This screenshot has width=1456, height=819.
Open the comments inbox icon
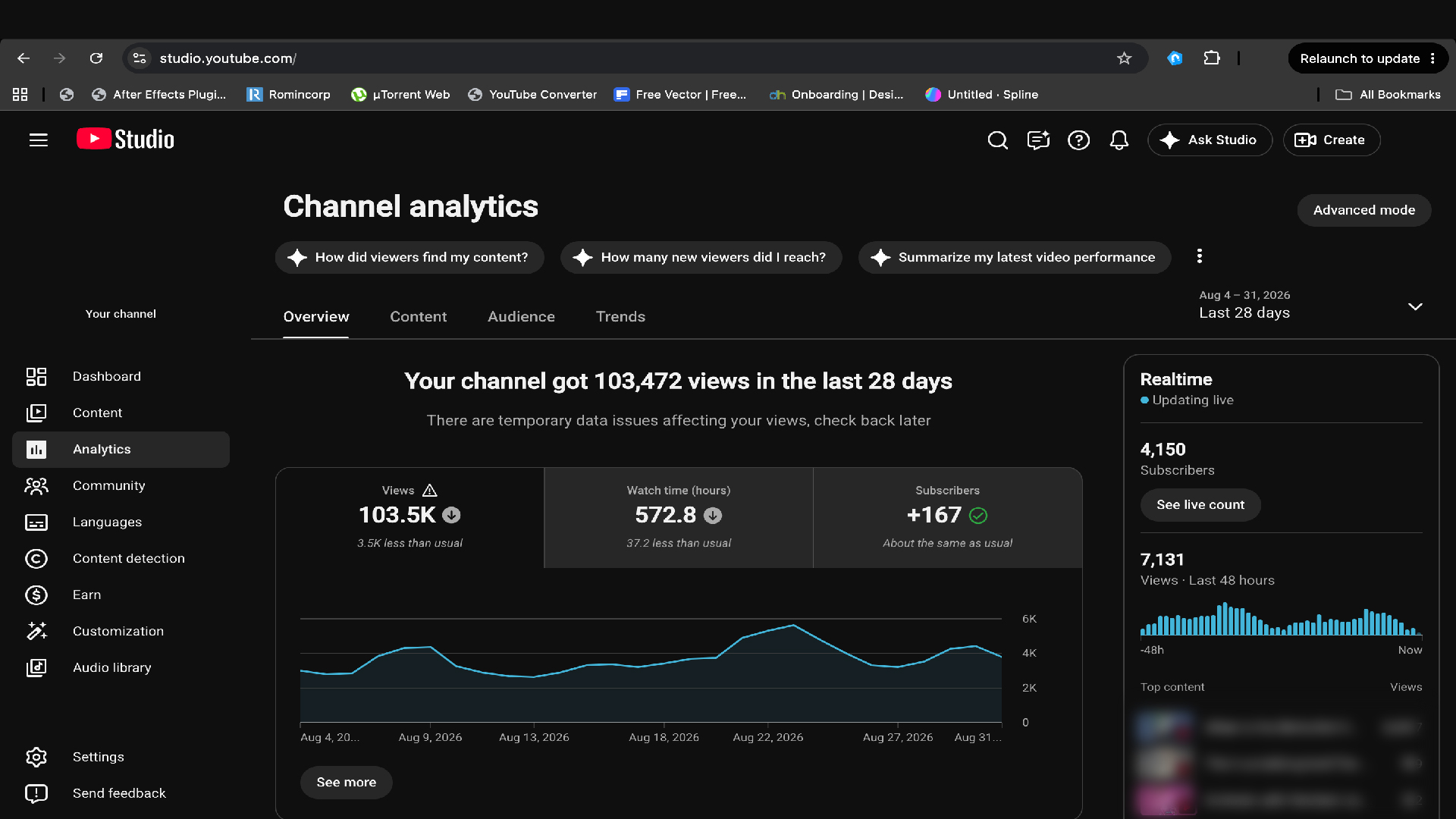(1038, 140)
